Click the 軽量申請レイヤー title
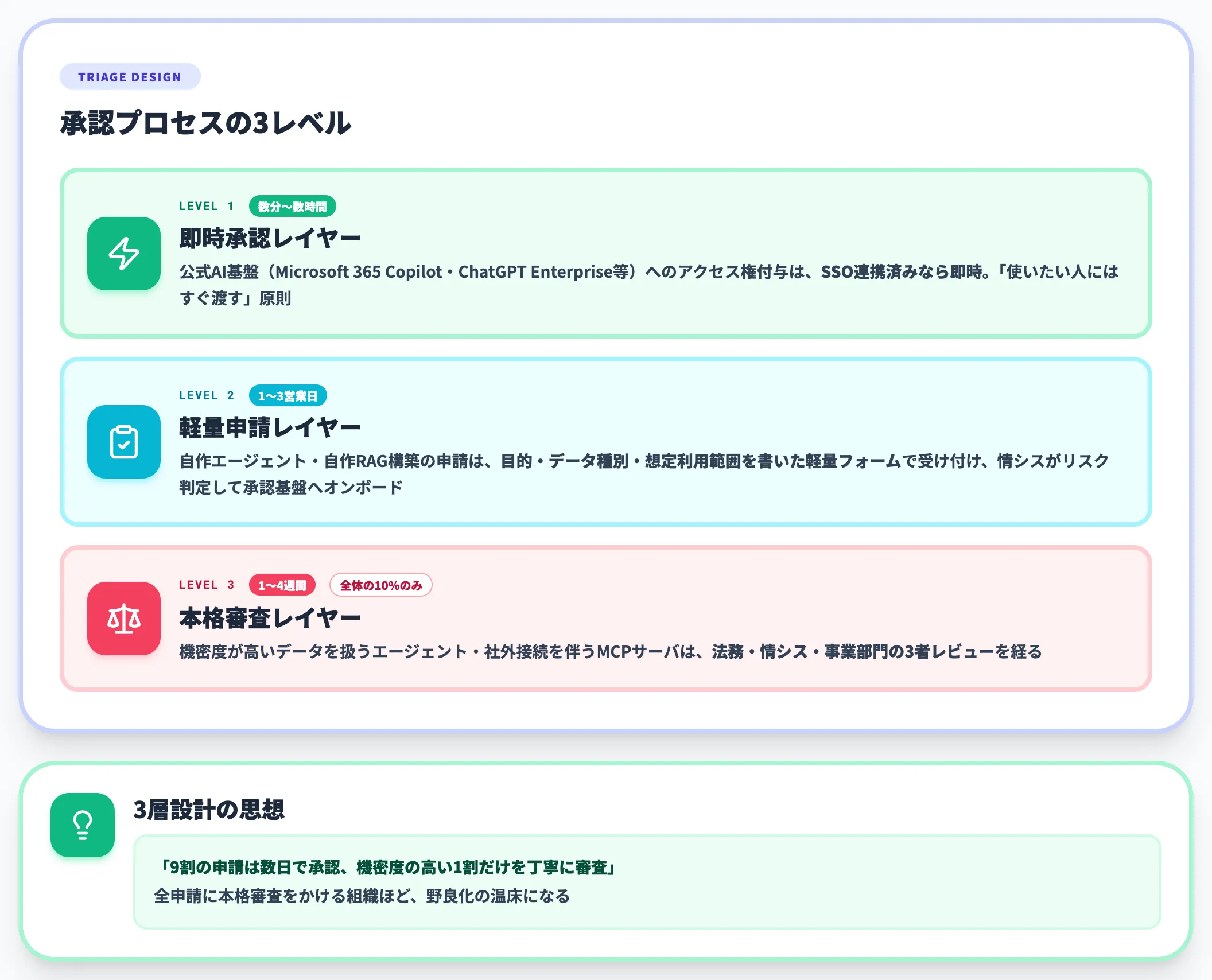 tap(270, 427)
